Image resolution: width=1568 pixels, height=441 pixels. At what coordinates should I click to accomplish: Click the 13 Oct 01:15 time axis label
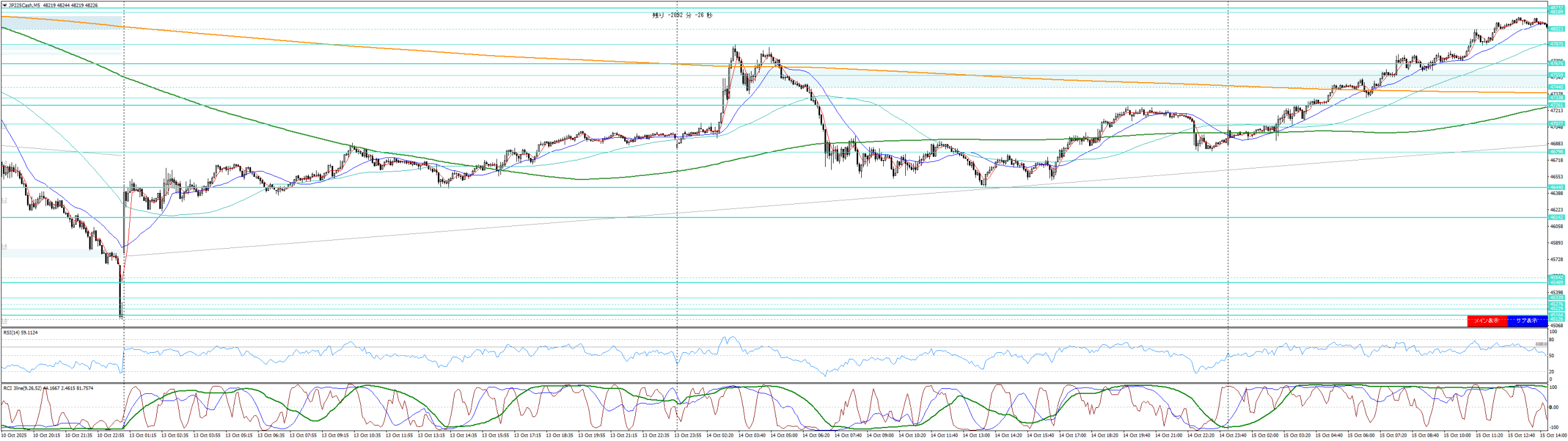pyautogui.click(x=144, y=435)
